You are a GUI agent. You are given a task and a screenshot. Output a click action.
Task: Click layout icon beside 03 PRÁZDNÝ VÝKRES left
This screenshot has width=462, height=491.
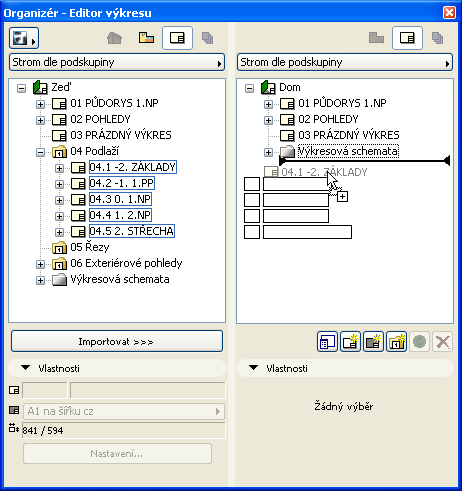(59, 135)
